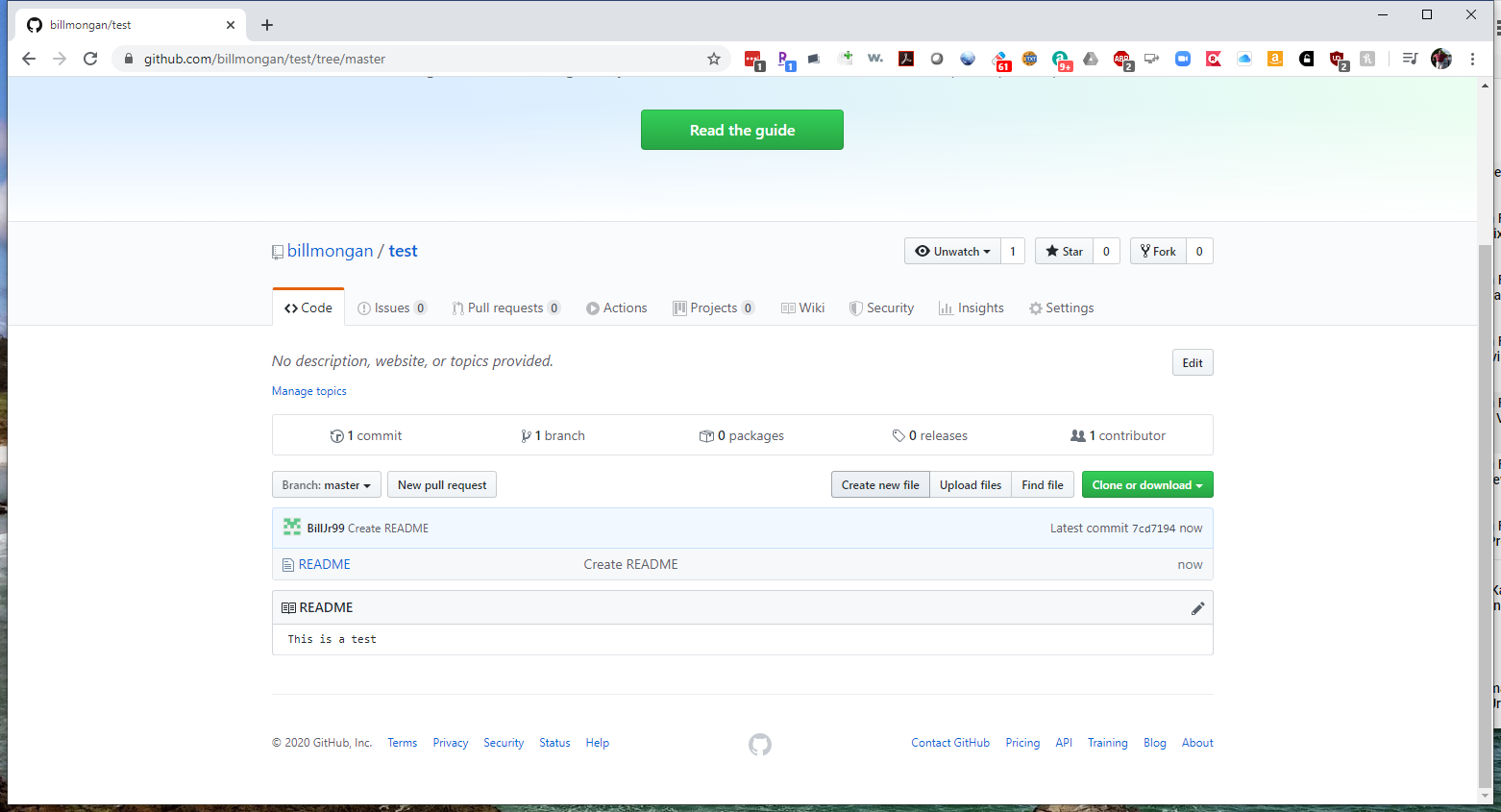1501x812 pixels.
Task: Open the Zoom extension icon
Action: coord(1183,59)
